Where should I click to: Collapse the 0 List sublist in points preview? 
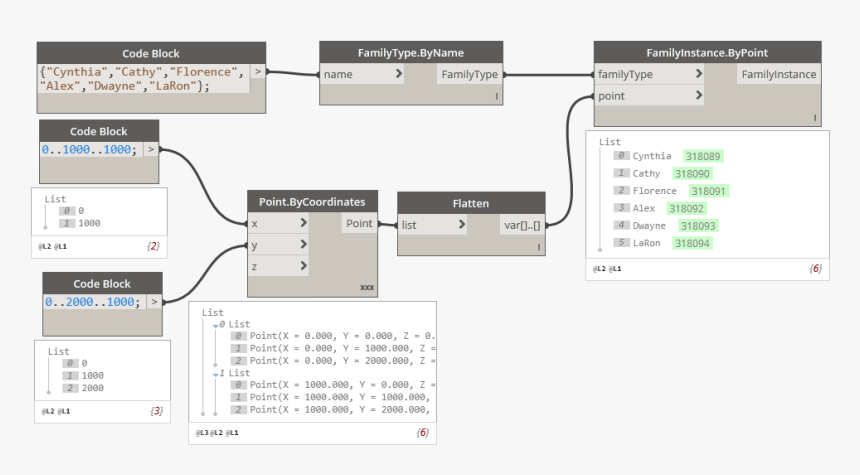click(x=216, y=326)
